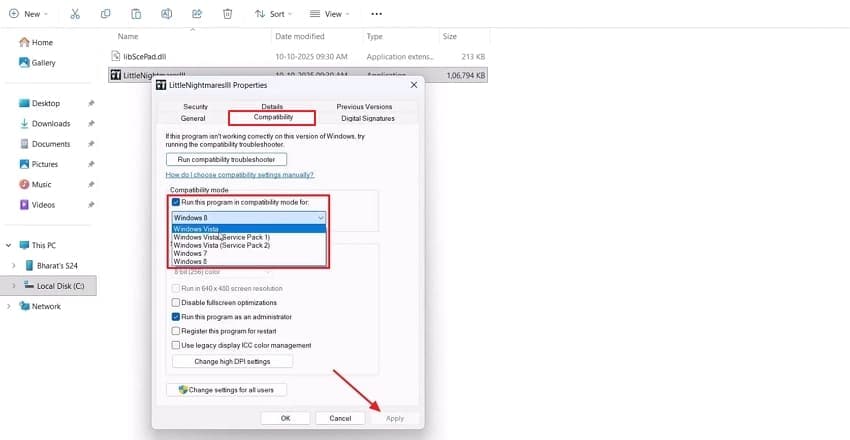The image size is (850, 440).
Task: Switch to the Digital Signatures tab
Action: [x=368, y=118]
